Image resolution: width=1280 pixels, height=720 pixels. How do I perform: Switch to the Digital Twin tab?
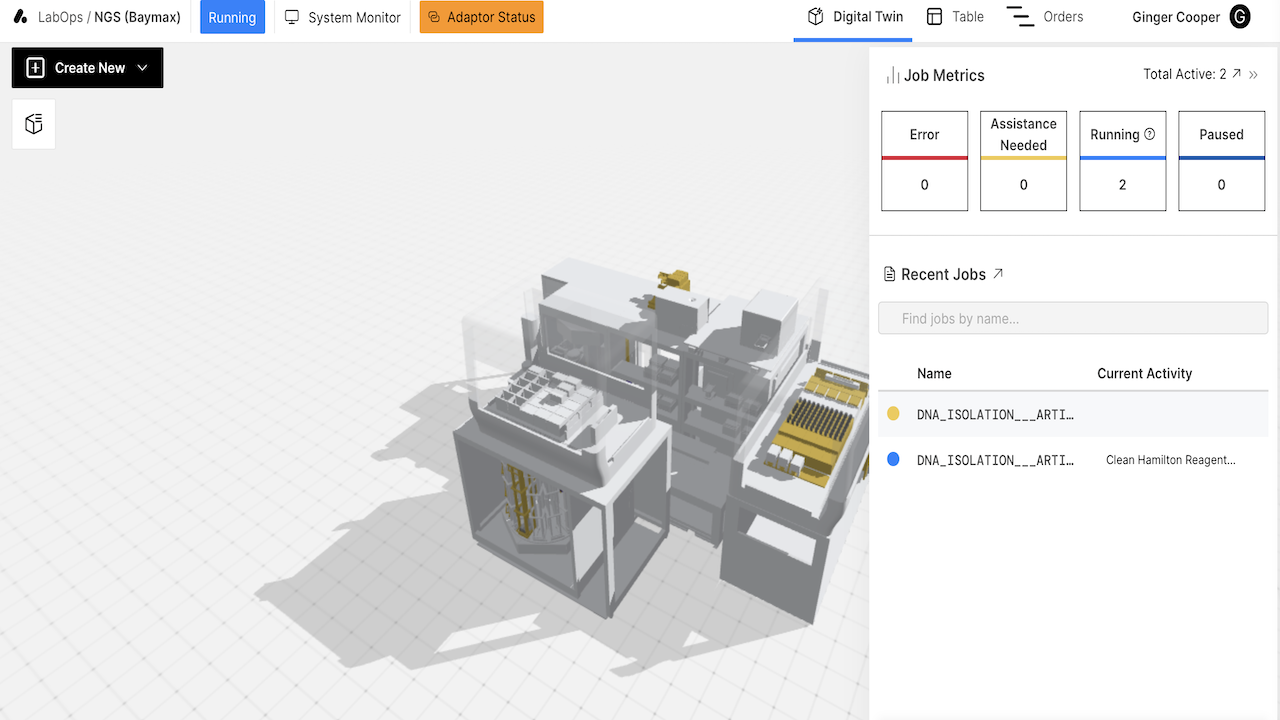(x=852, y=17)
